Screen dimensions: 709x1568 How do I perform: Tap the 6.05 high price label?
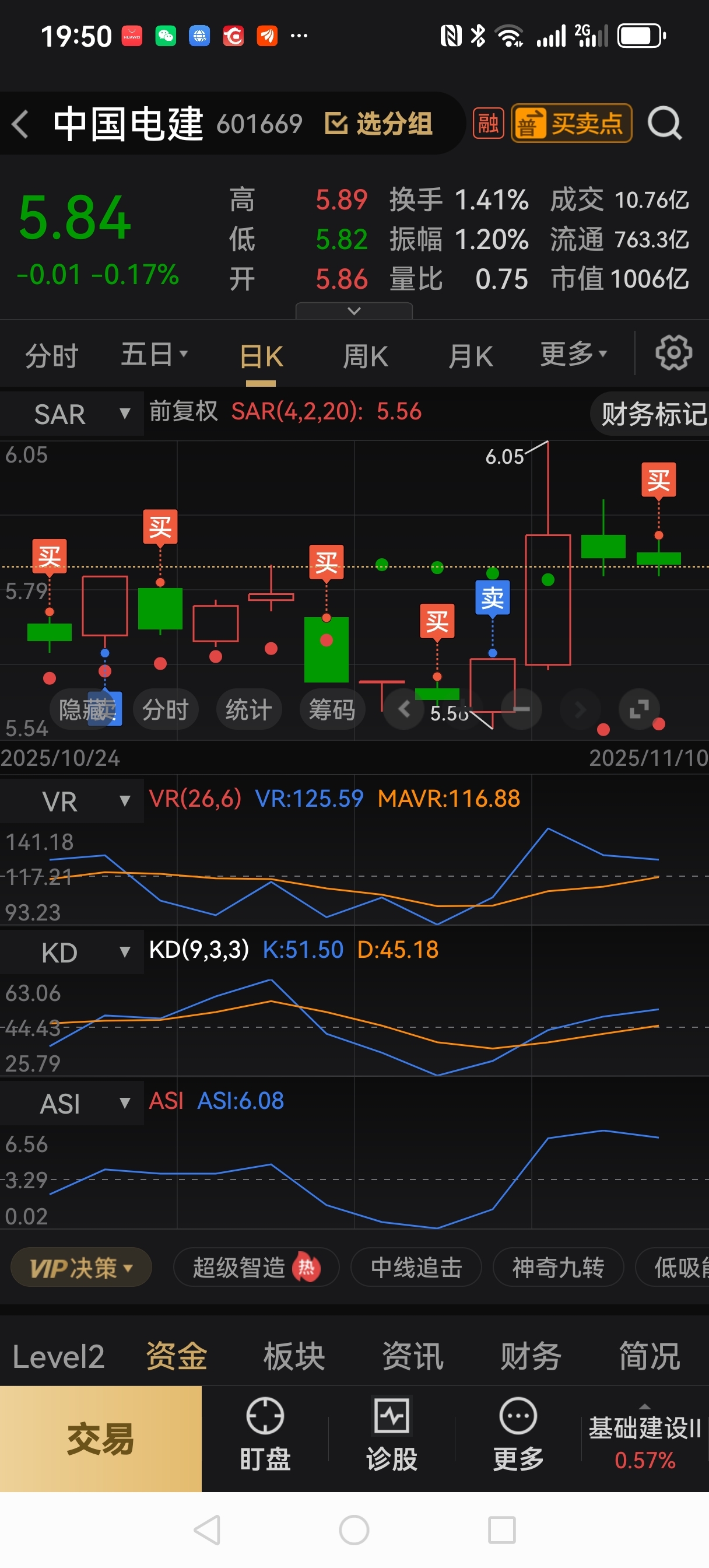(504, 457)
